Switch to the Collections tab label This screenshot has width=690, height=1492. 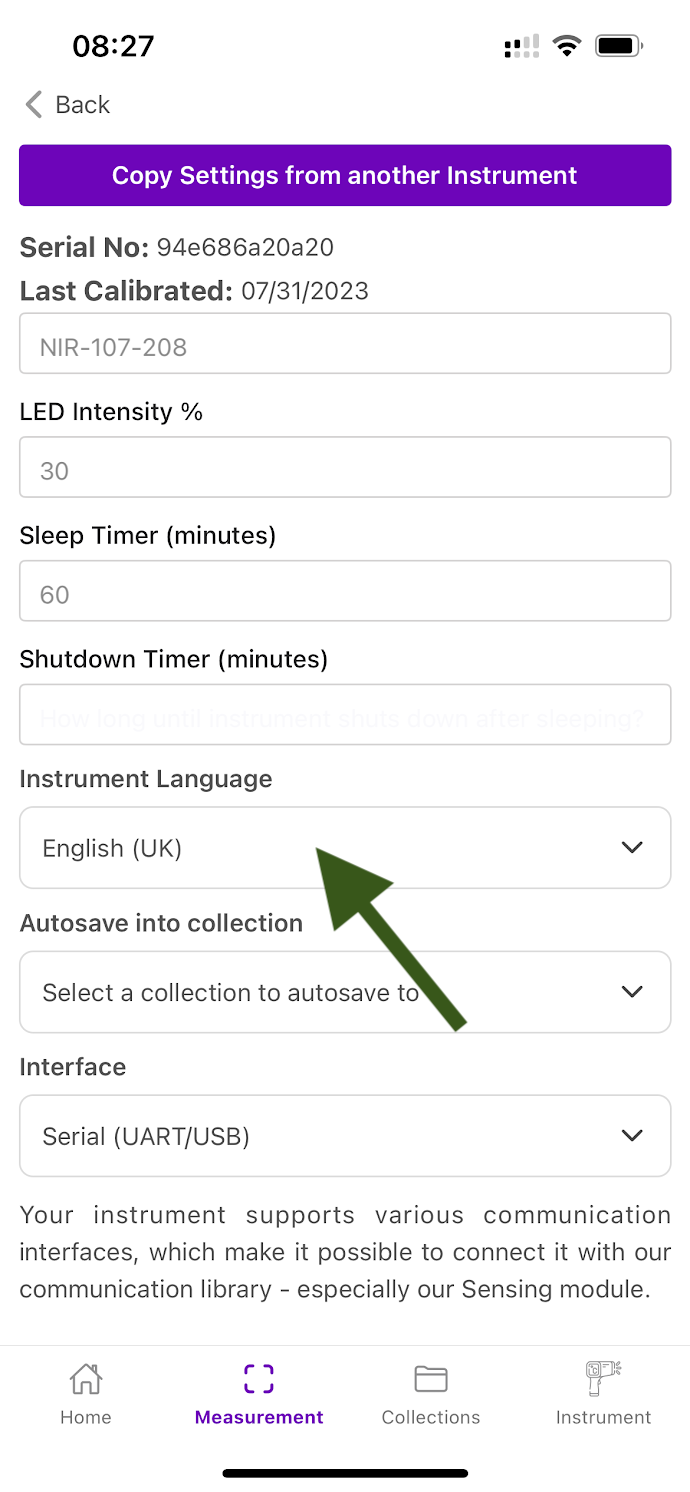coord(431,1417)
